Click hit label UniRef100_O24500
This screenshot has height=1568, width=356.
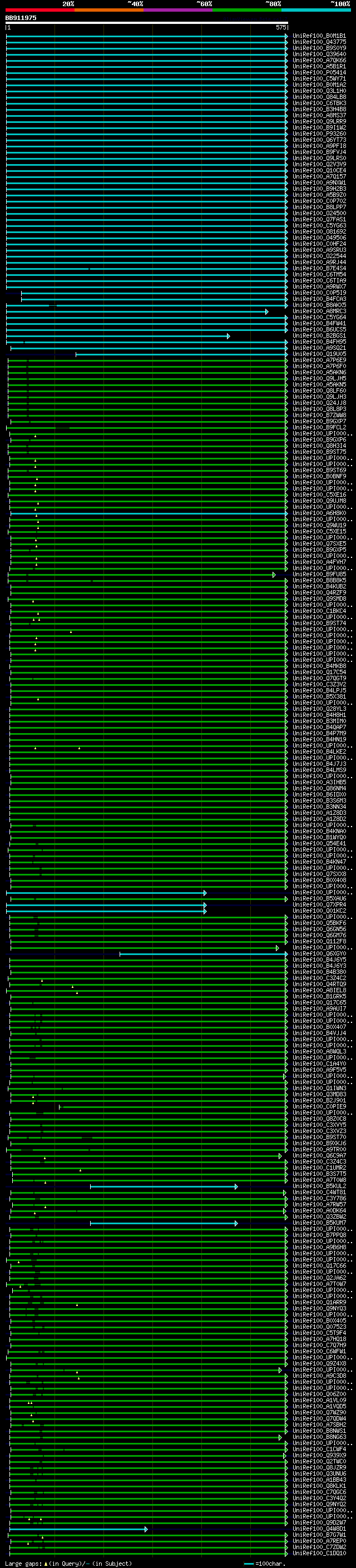[319, 214]
